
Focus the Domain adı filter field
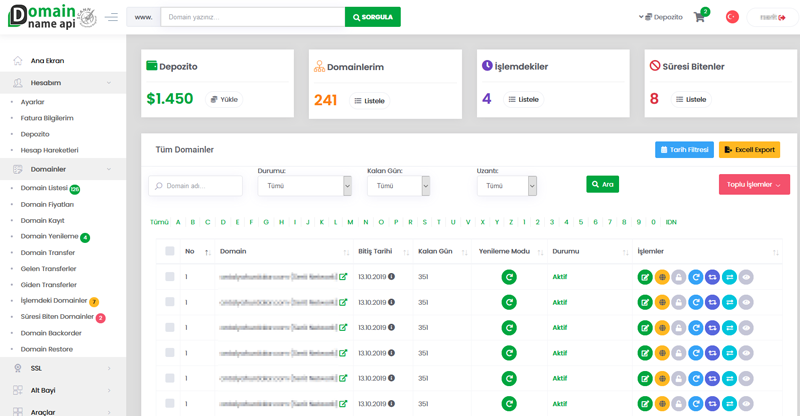pos(195,186)
